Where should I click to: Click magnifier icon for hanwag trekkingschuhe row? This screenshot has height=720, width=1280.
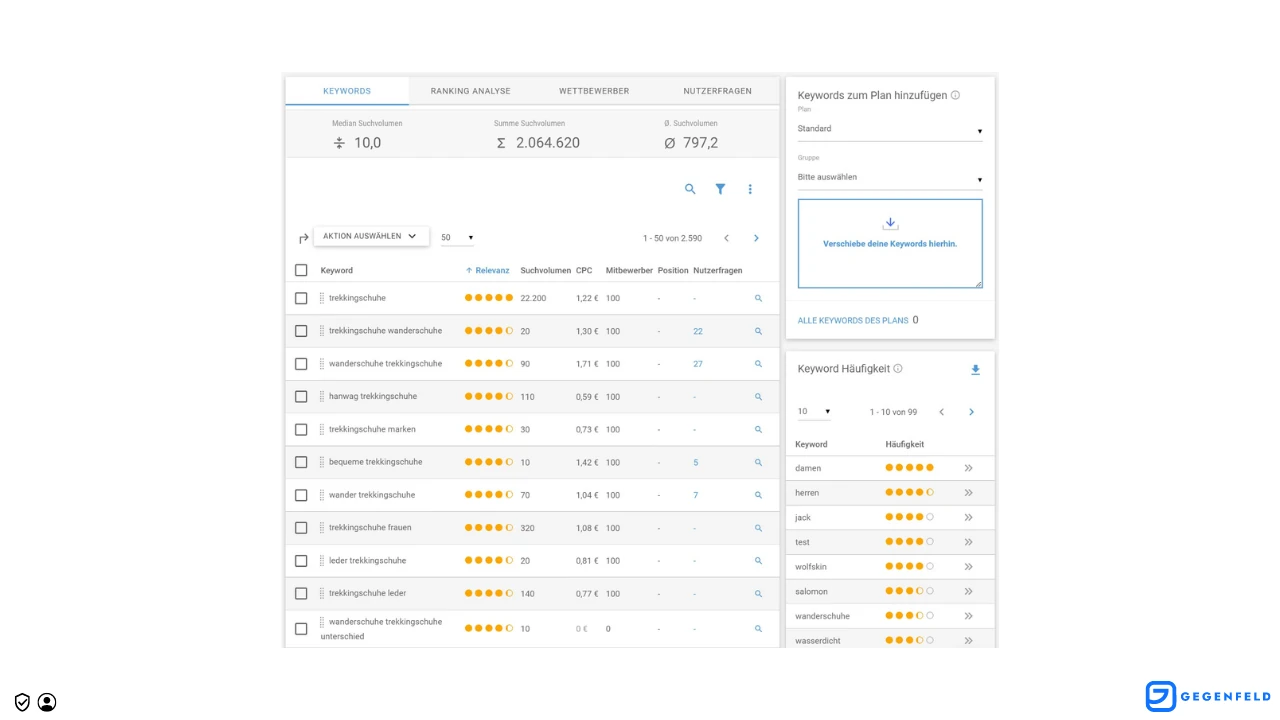(758, 397)
